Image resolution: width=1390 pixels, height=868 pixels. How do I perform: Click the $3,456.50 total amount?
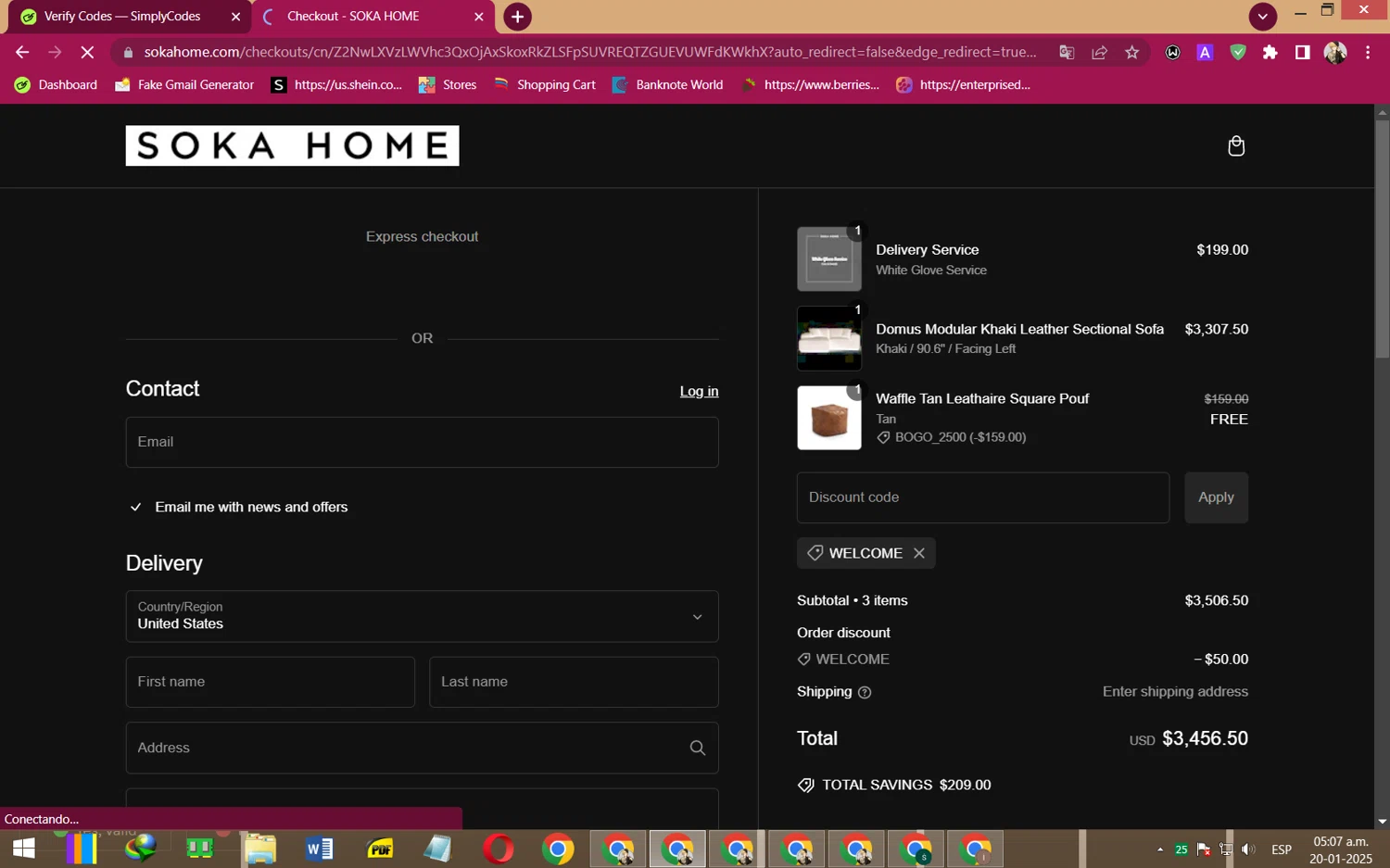1205,738
